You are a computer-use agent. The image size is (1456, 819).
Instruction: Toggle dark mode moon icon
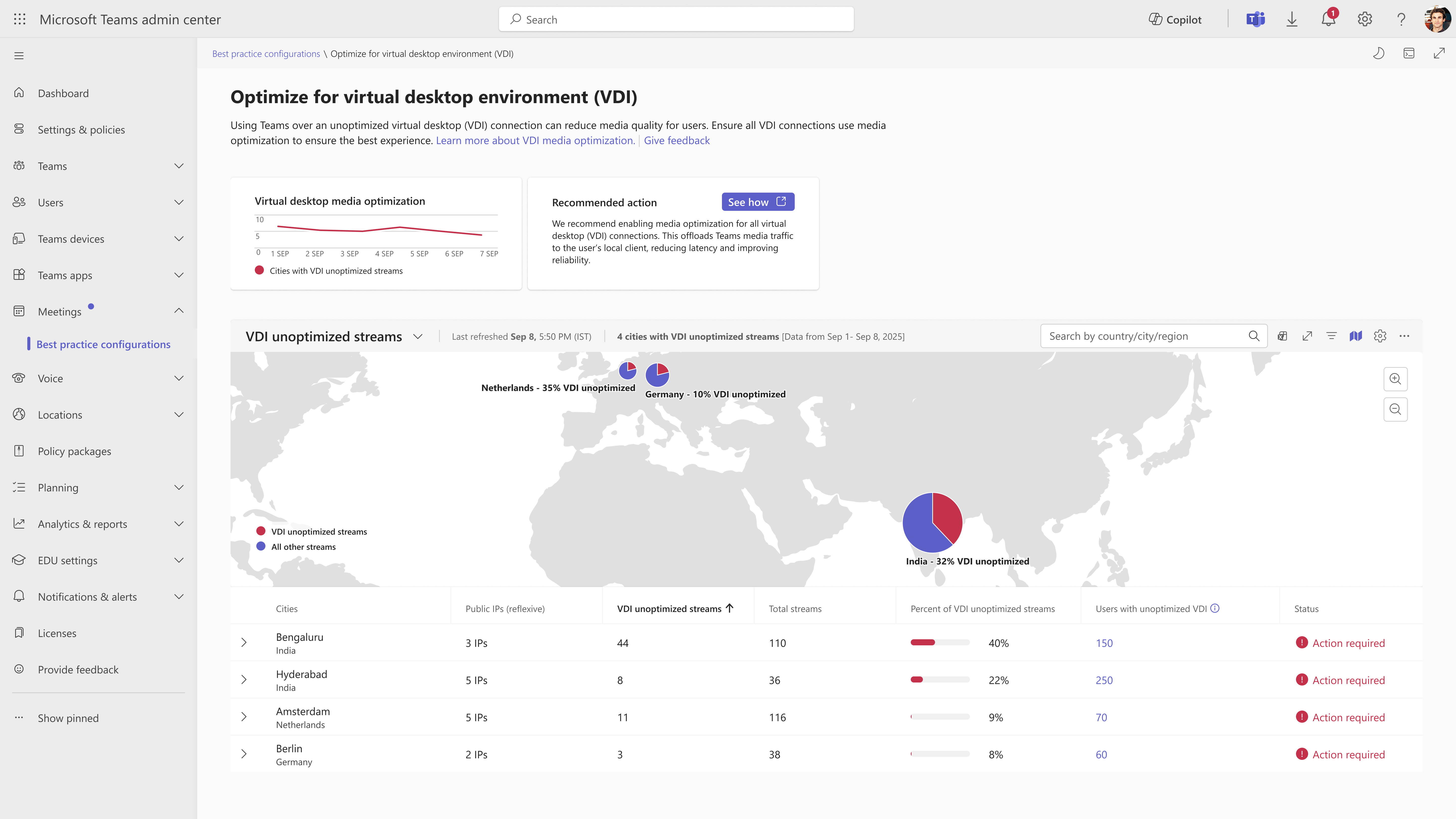[x=1379, y=54]
